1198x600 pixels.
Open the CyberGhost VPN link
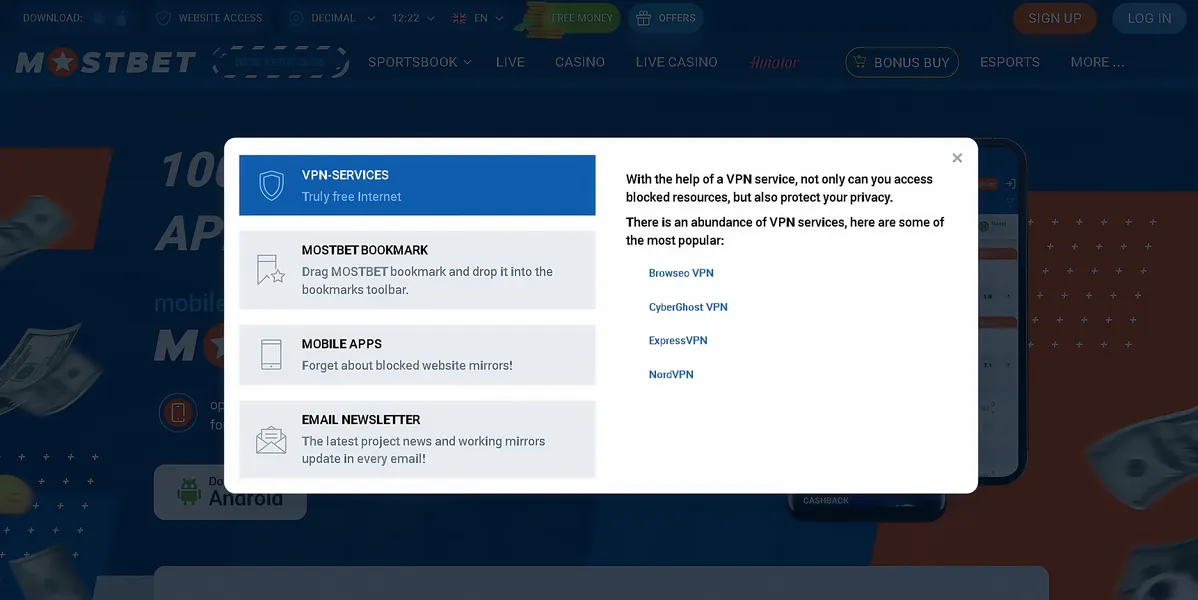click(x=688, y=307)
